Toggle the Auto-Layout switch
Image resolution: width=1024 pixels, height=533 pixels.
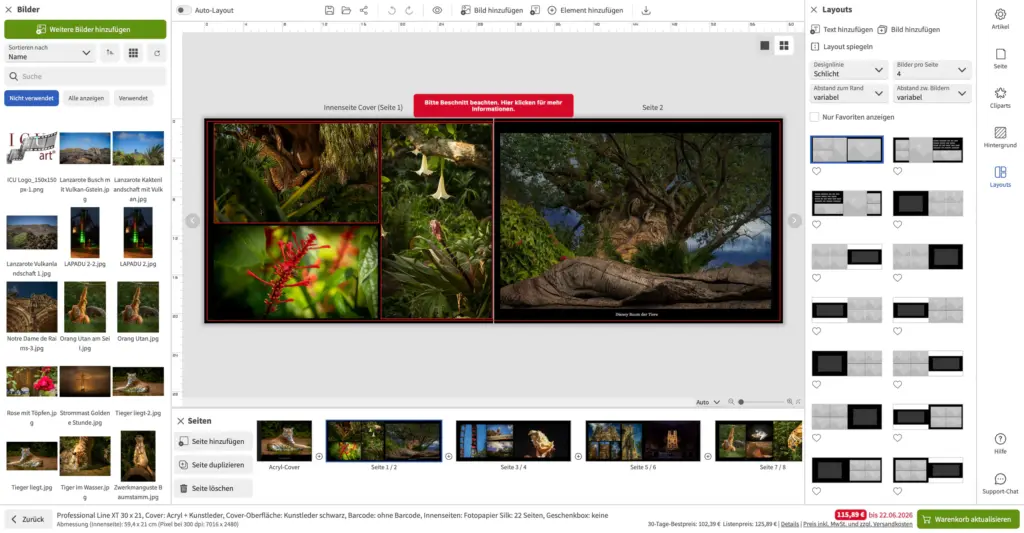(184, 10)
